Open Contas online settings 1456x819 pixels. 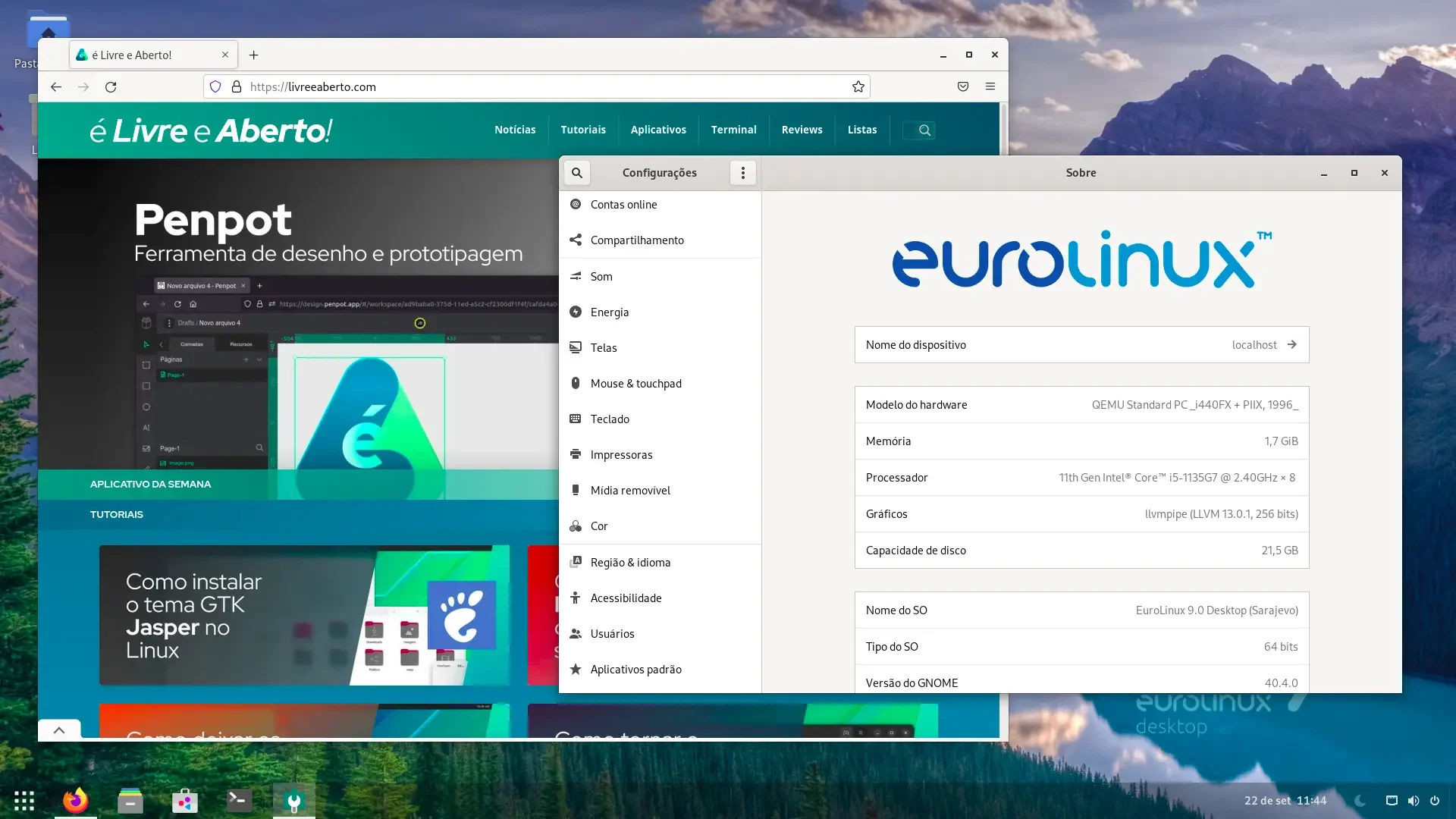coord(660,205)
